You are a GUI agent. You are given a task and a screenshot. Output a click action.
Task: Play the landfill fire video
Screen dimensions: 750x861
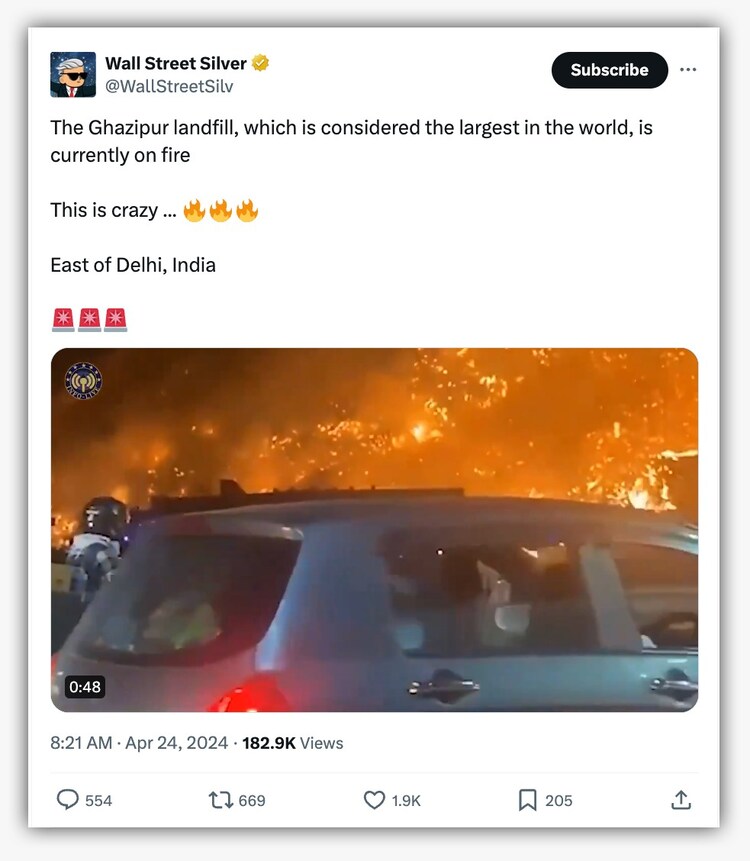(374, 530)
